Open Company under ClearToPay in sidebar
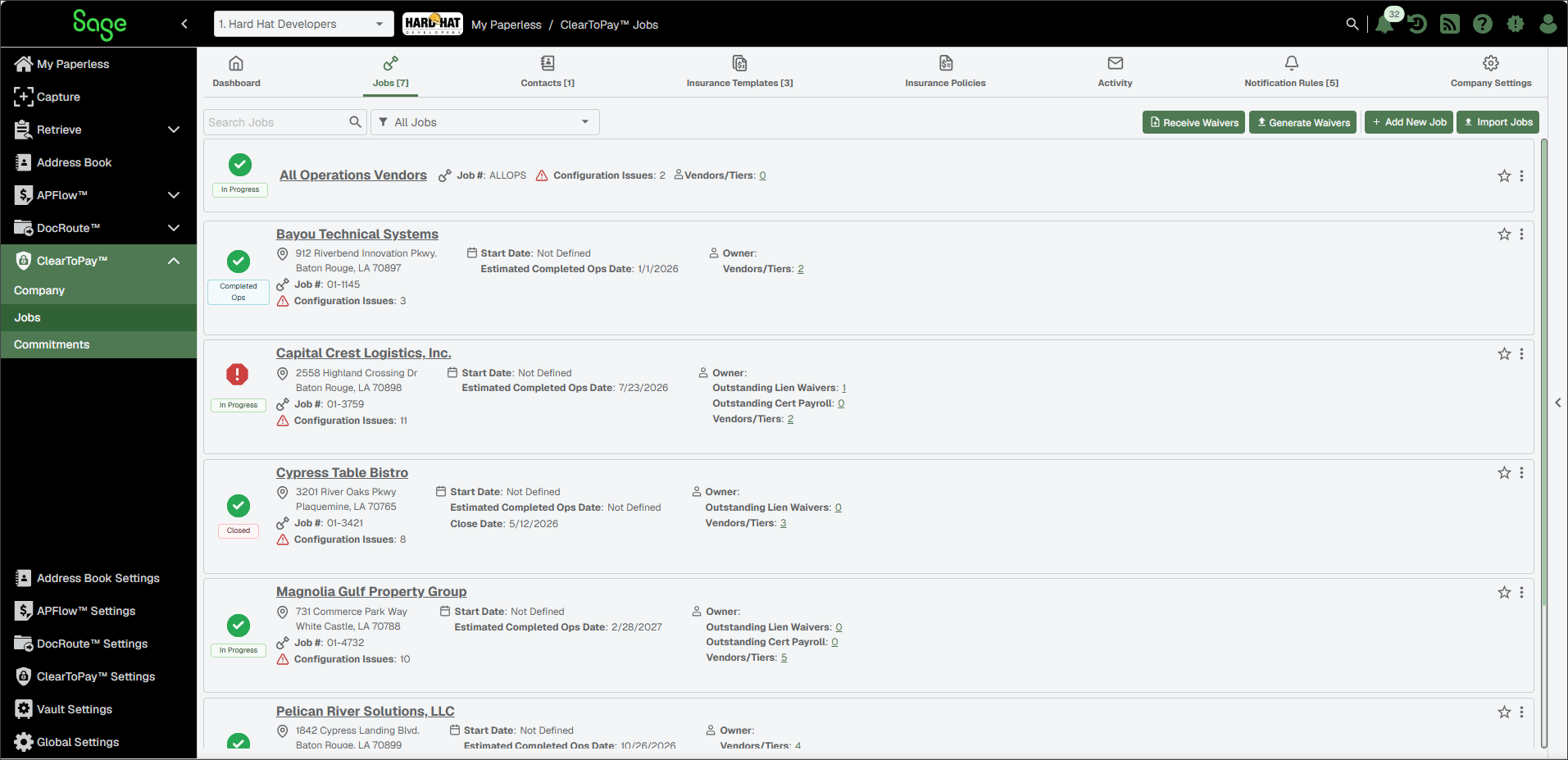The height and width of the screenshot is (760, 1568). point(98,290)
